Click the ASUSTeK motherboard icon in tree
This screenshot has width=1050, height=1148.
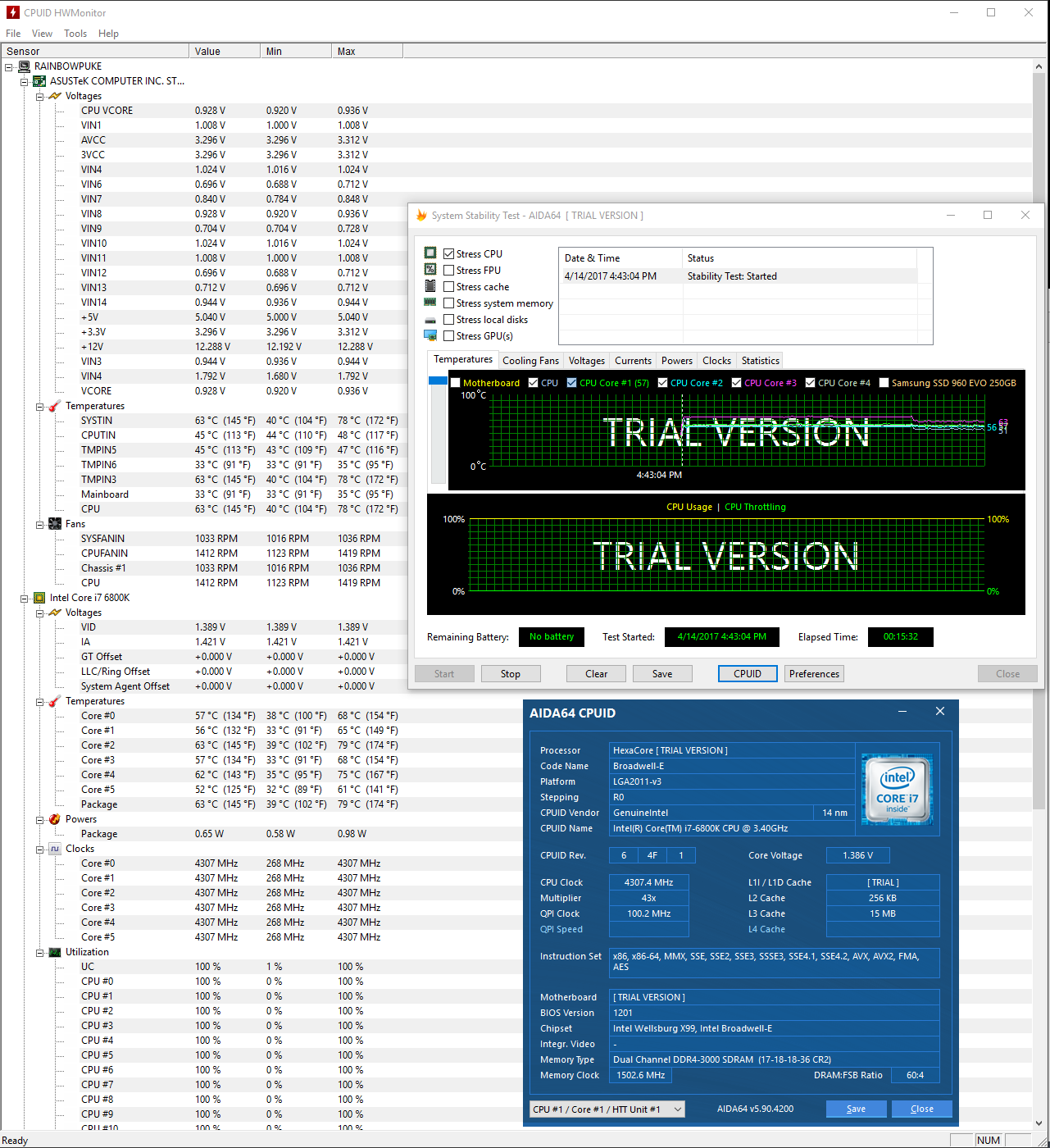coord(39,81)
